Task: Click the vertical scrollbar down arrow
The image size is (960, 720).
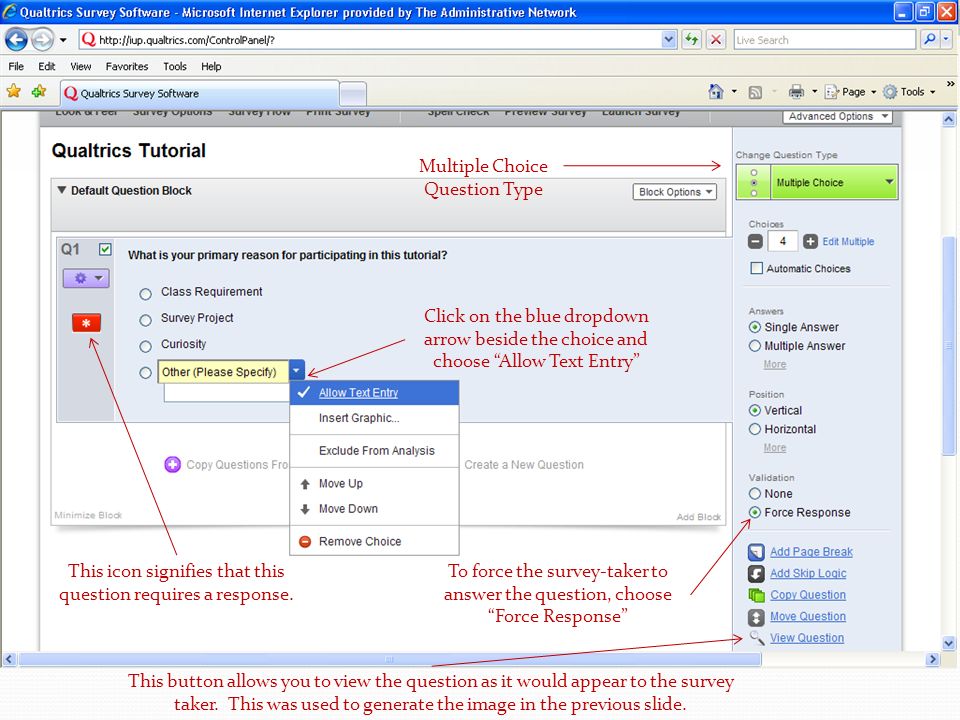Action: click(948, 643)
